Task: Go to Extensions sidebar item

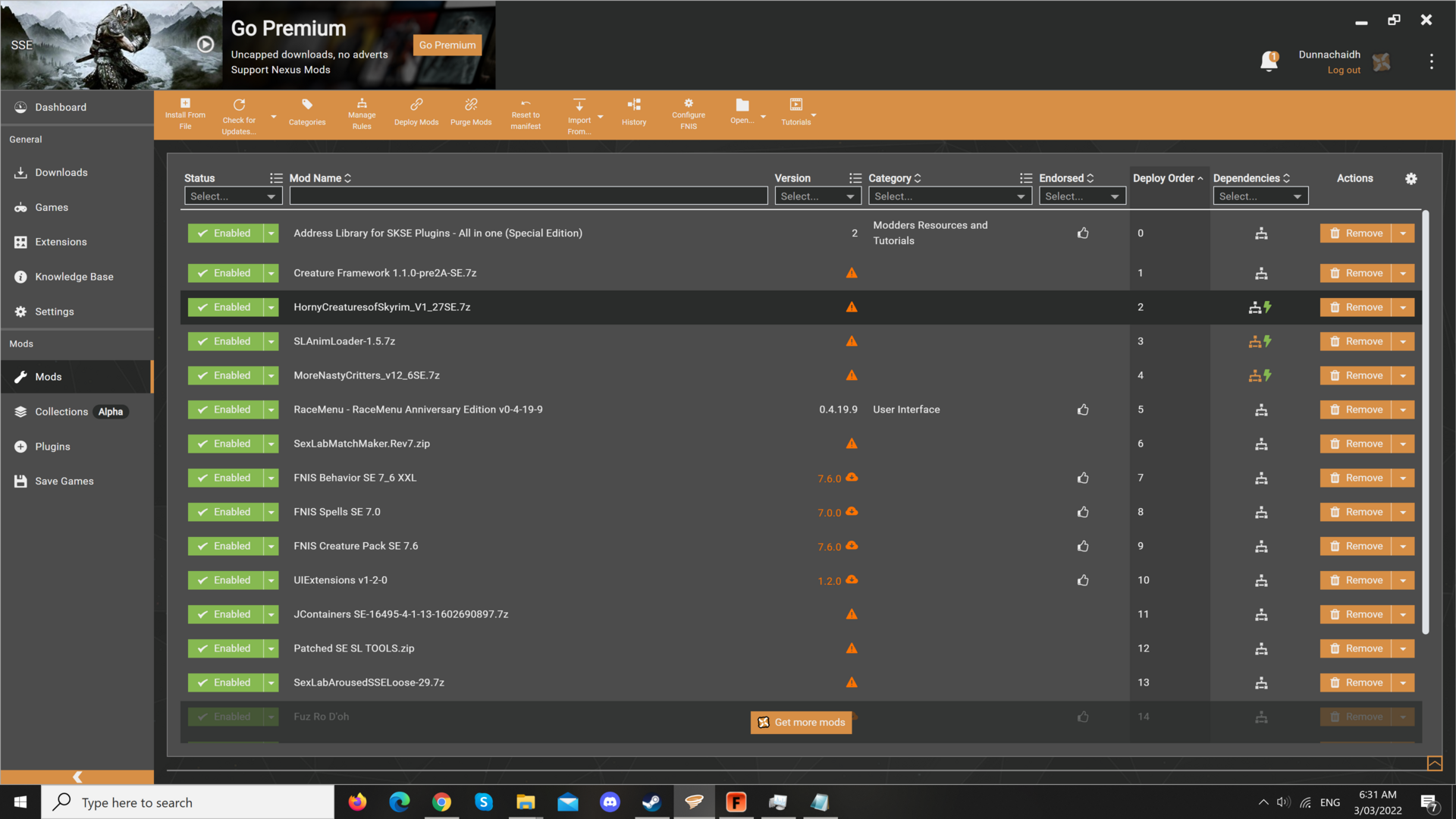Action: 77,242
